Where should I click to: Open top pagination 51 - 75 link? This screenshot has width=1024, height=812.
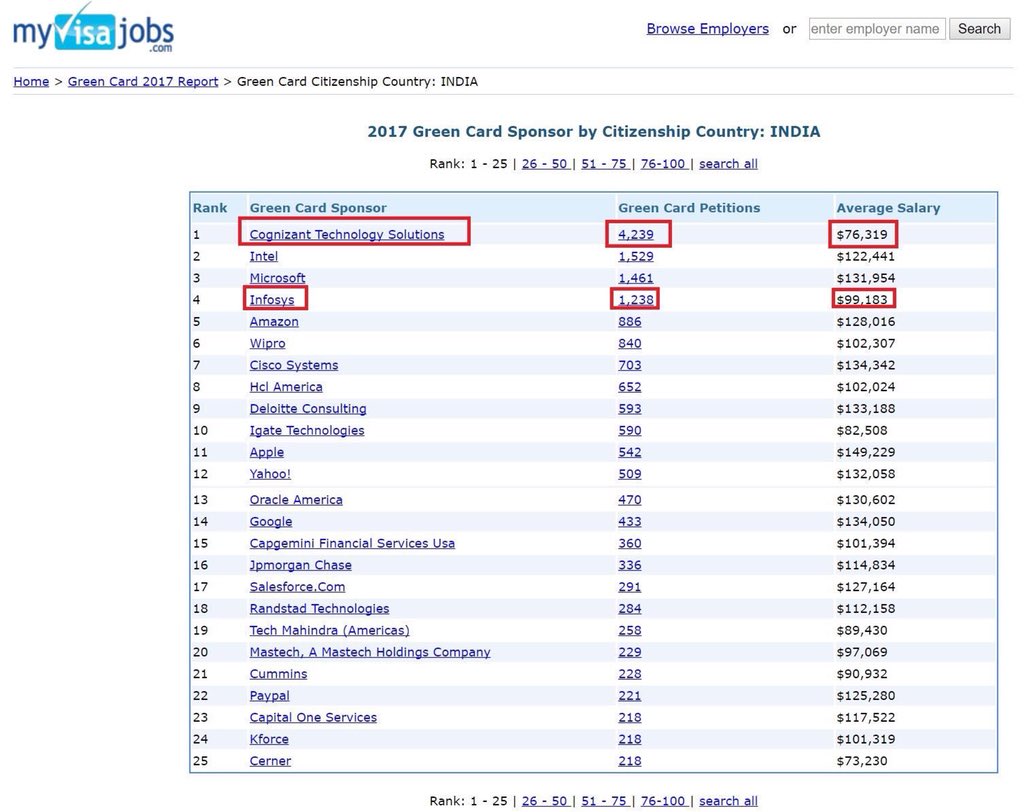[x=604, y=164]
